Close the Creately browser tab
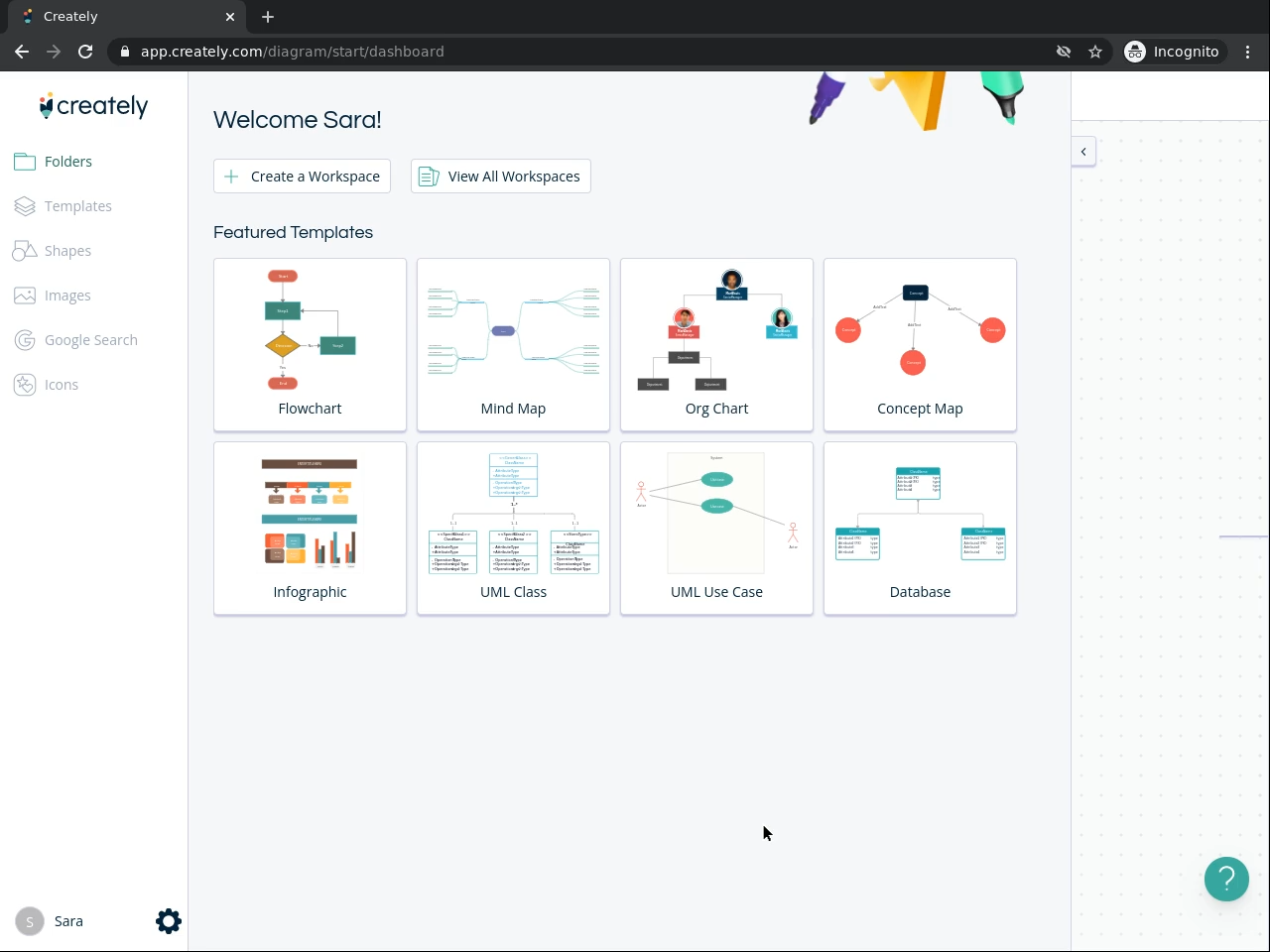 [230, 17]
